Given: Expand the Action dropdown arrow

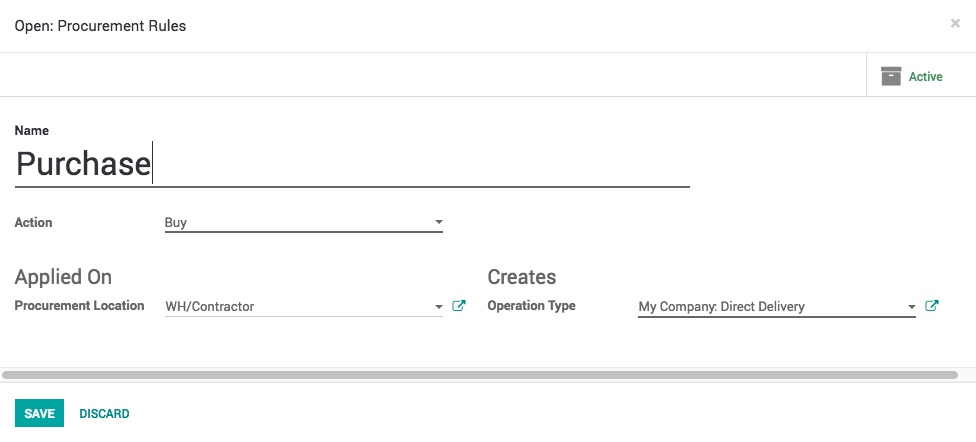Looking at the screenshot, I should click(438, 222).
